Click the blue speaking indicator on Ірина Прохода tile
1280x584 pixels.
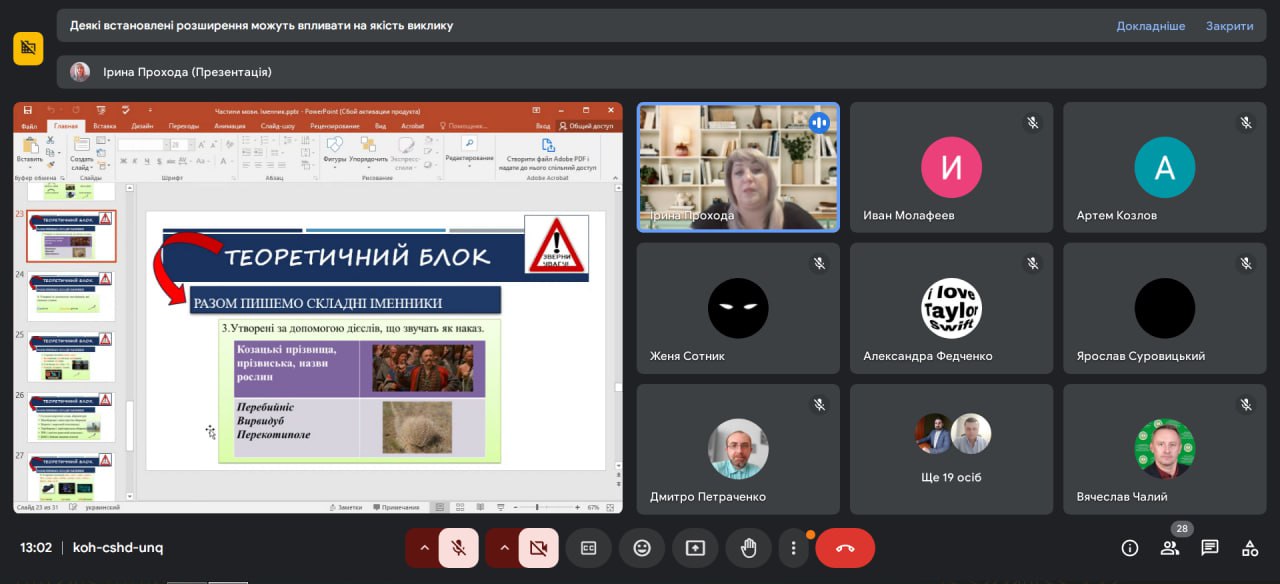click(x=820, y=123)
